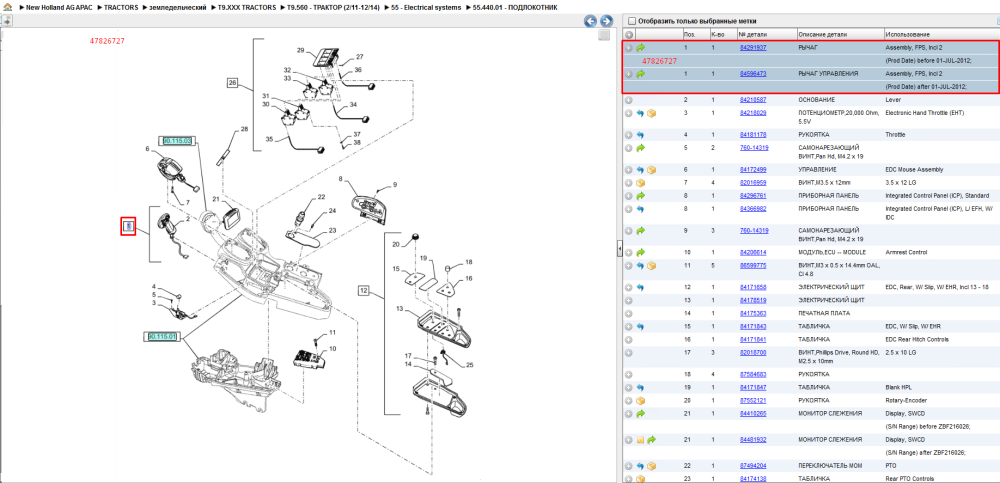This screenshot has width=1000, height=483.
Task: Click boxed callout 12 on the diagram
Action: click(364, 292)
